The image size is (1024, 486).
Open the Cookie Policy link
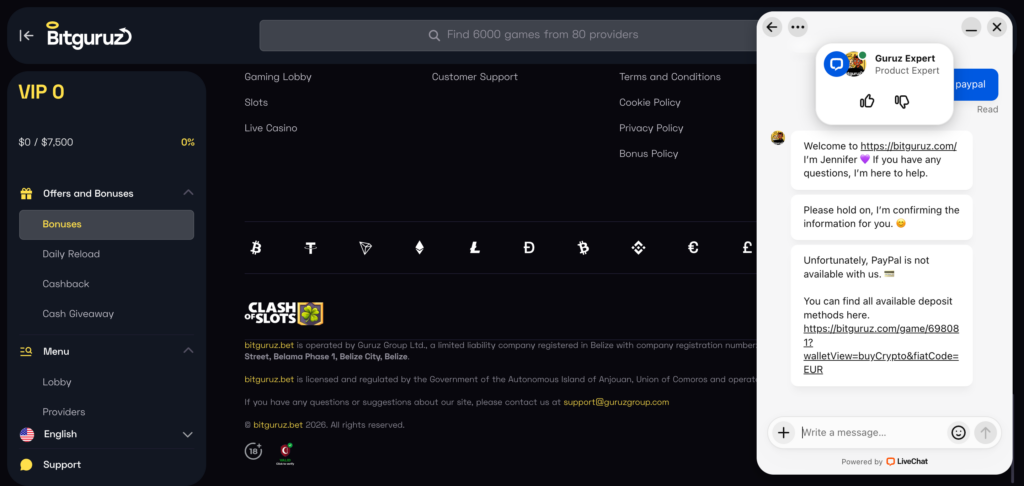pyautogui.click(x=650, y=103)
